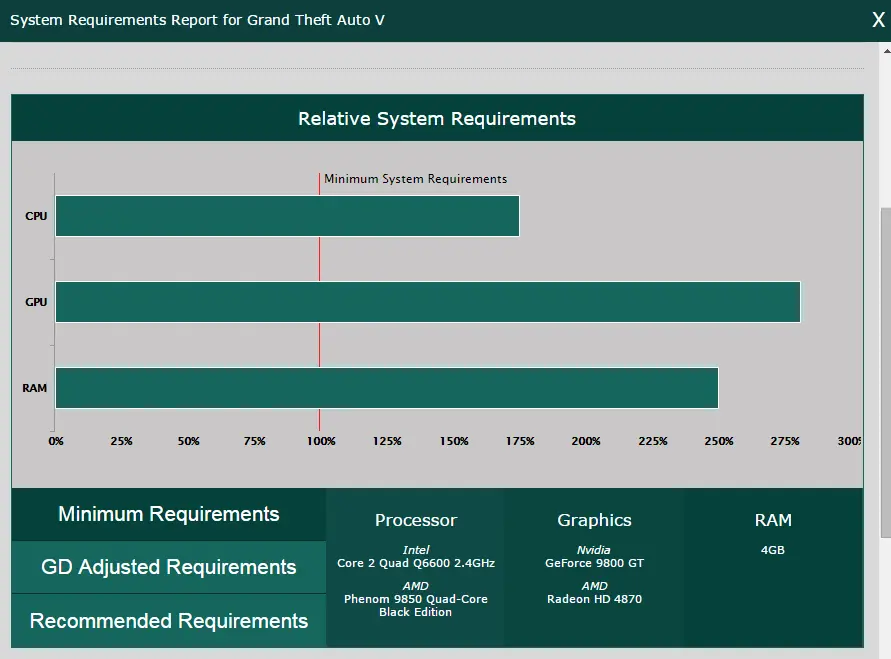Click the Relative System Requirements header
Image resolution: width=891 pixels, height=659 pixels.
pyautogui.click(x=437, y=118)
